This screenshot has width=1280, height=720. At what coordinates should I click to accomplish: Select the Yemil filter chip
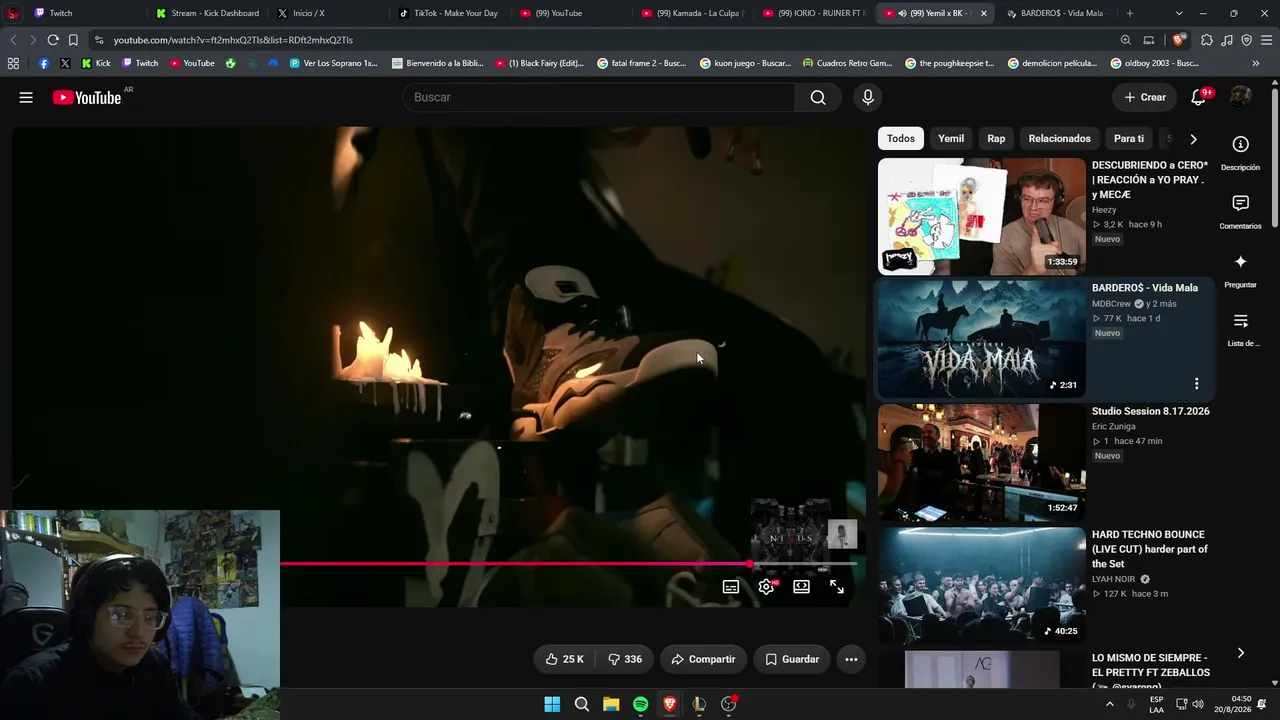click(x=951, y=139)
